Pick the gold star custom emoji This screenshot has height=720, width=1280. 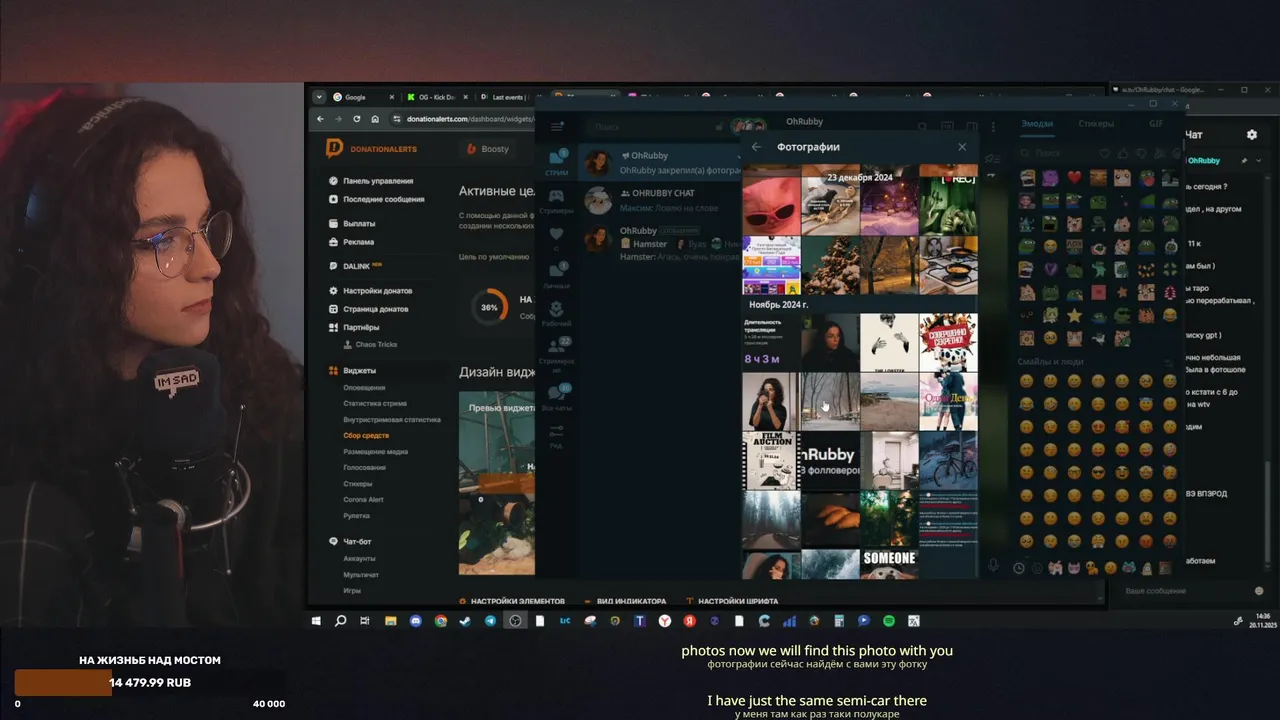click(x=1075, y=315)
